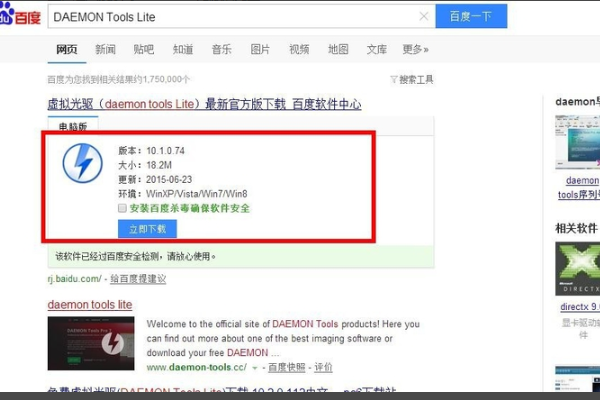Image resolution: width=600 pixels, height=400 pixels.
Task: Check the install Baidu antivirus checkbox
Action: [x=122, y=208]
